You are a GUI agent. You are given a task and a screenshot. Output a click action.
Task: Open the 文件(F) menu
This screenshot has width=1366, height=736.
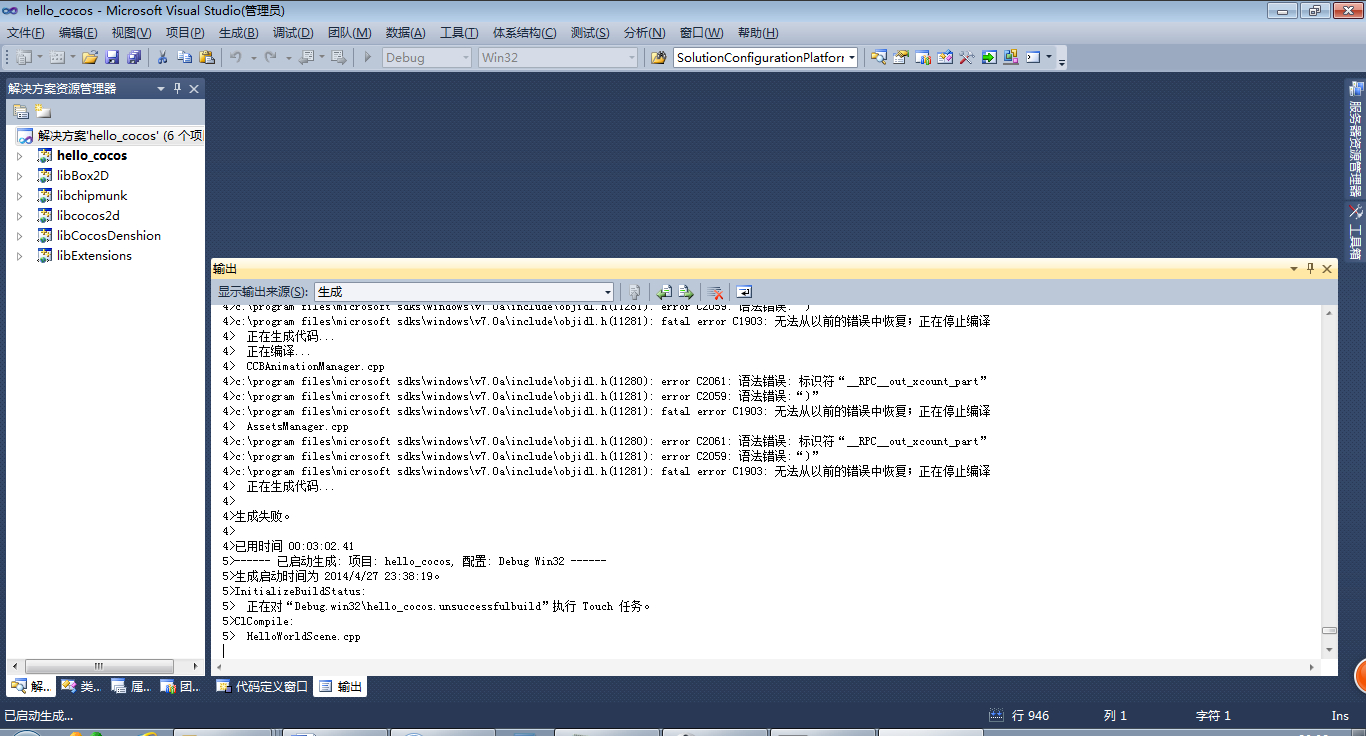tap(26, 33)
